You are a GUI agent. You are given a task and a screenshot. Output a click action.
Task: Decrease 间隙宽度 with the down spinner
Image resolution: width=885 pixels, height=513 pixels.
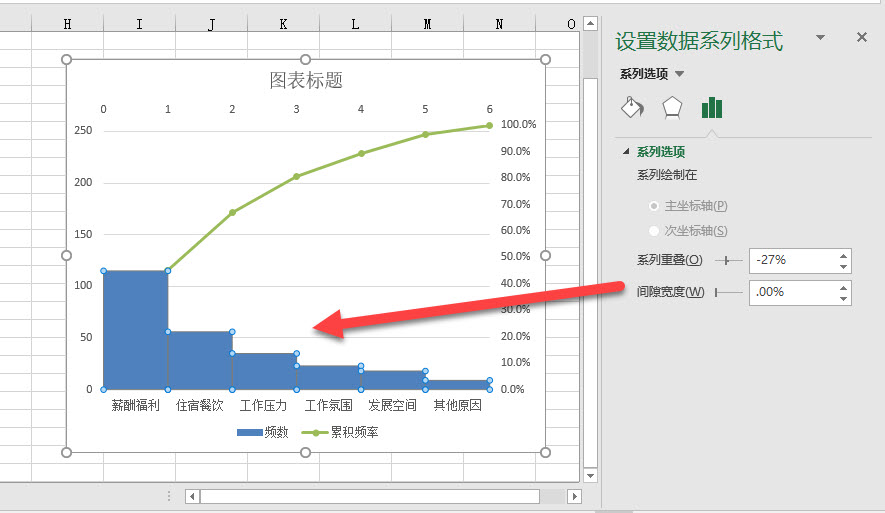843,299
